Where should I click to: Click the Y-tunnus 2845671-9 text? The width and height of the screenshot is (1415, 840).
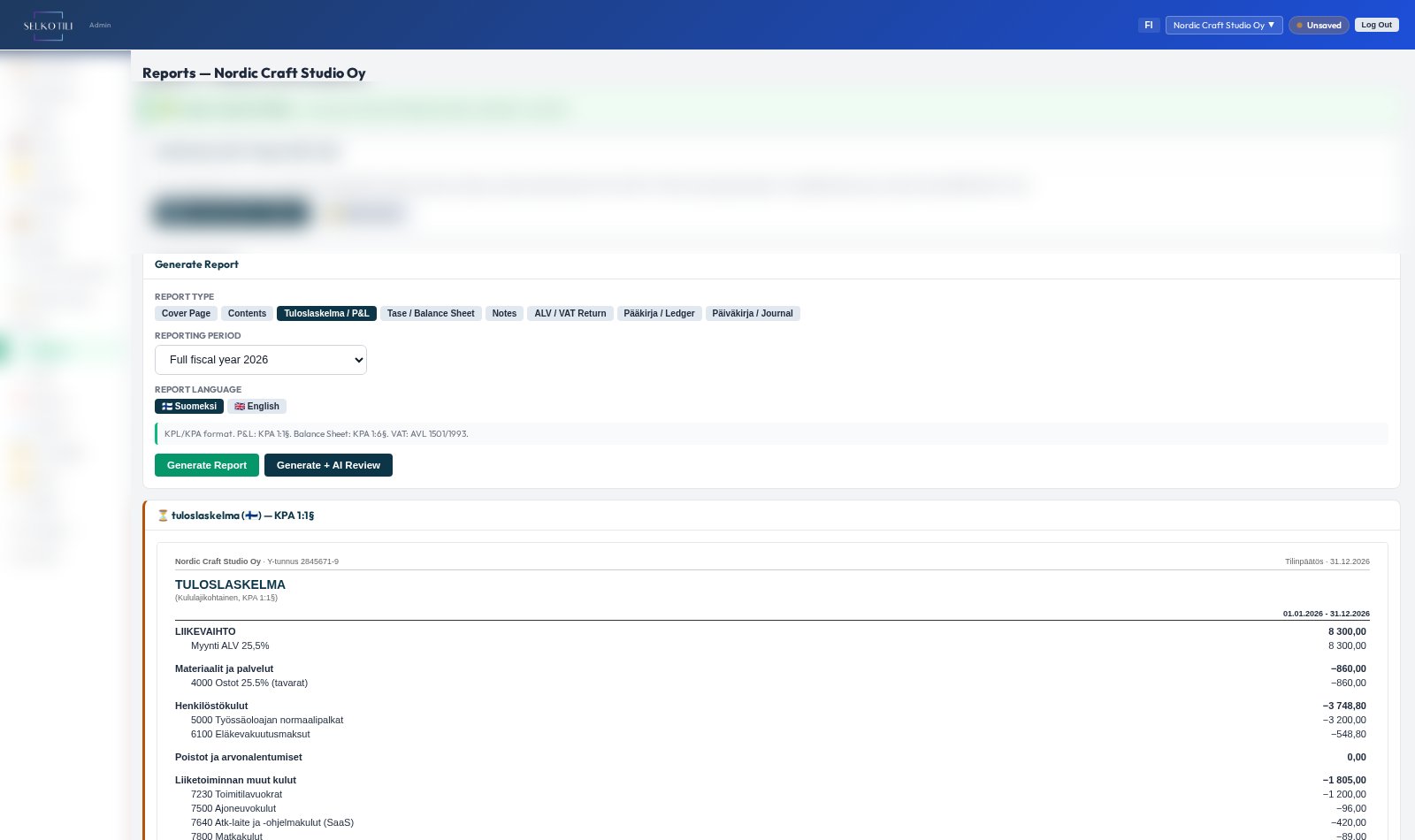click(x=302, y=561)
